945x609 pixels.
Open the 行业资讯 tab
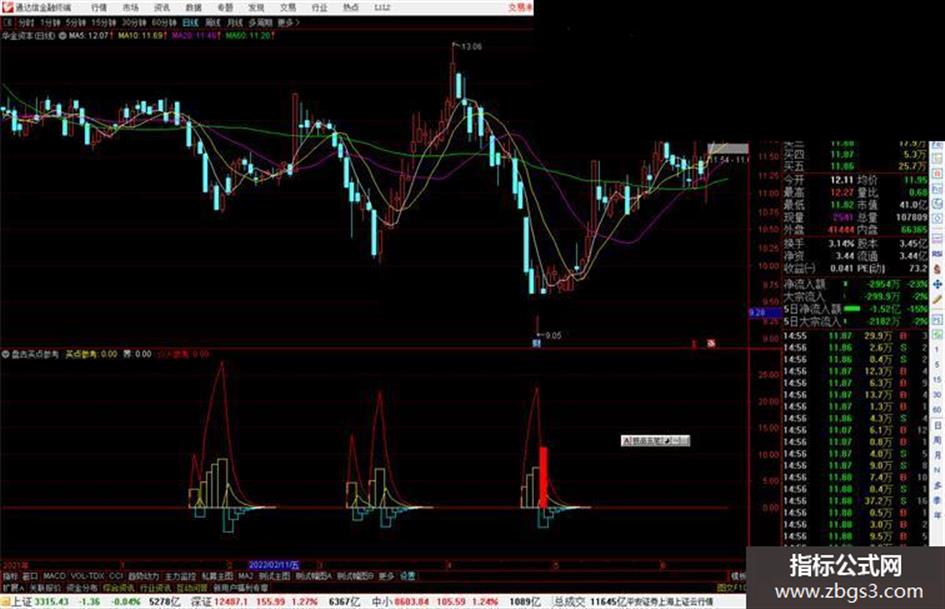pos(156,587)
